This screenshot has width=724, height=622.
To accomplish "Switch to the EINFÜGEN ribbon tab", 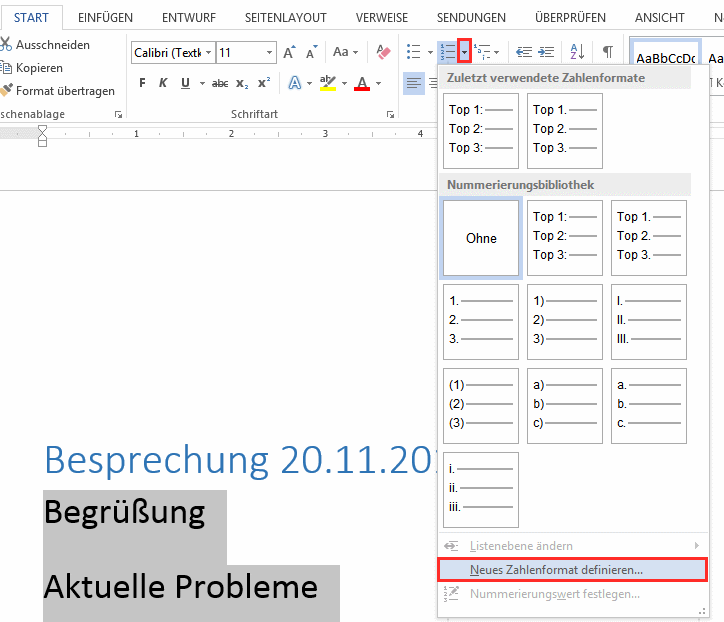I will (105, 18).
